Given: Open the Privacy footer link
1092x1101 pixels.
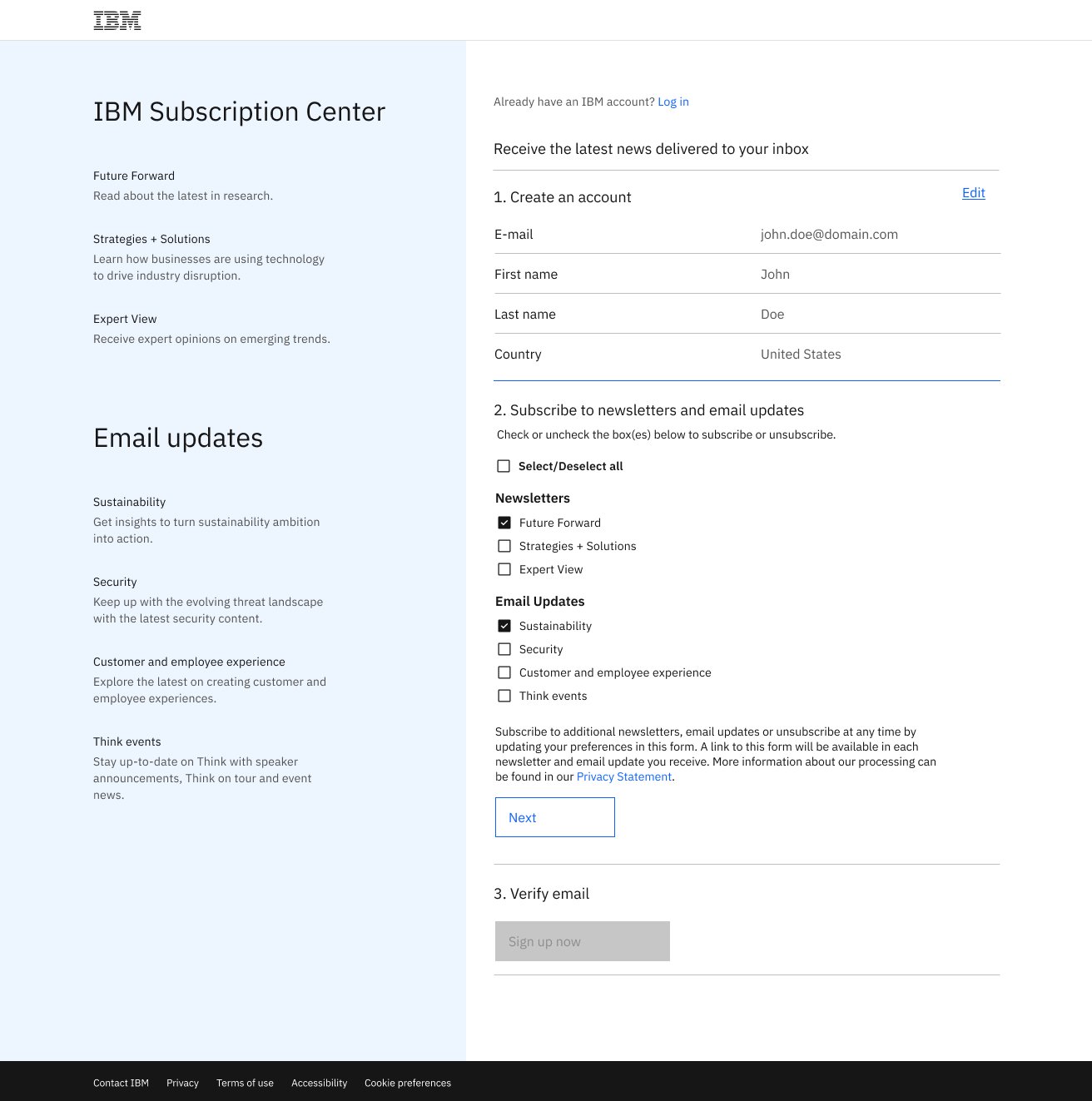Looking at the screenshot, I should click(182, 1083).
